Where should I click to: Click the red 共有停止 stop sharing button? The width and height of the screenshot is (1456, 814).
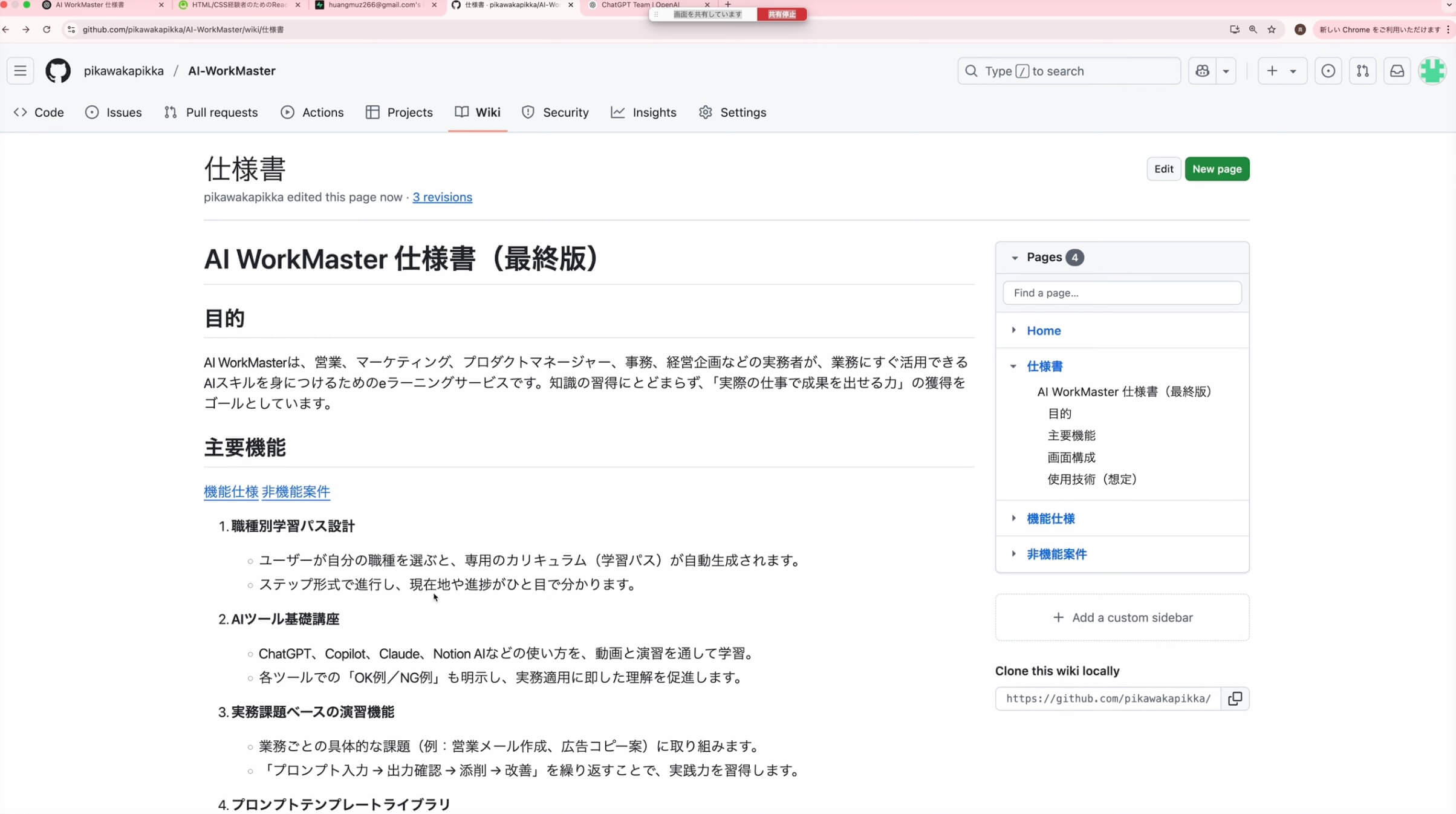point(781,14)
